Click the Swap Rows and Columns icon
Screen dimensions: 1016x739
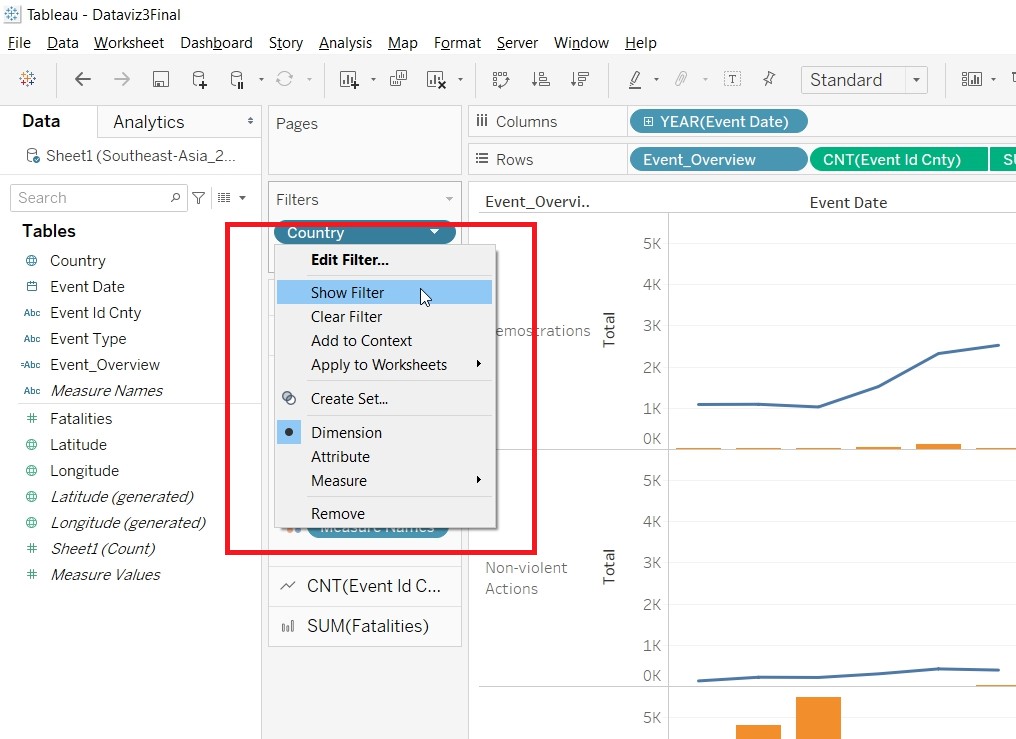(x=501, y=80)
